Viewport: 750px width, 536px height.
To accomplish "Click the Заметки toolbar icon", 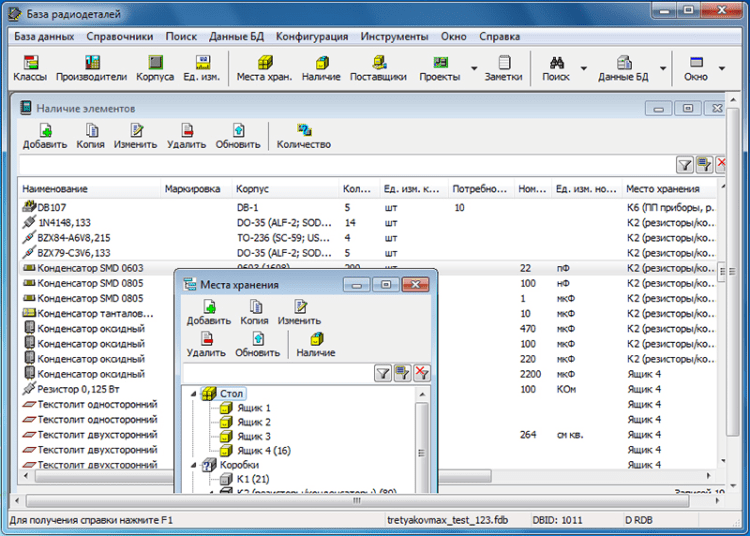I will click(503, 67).
